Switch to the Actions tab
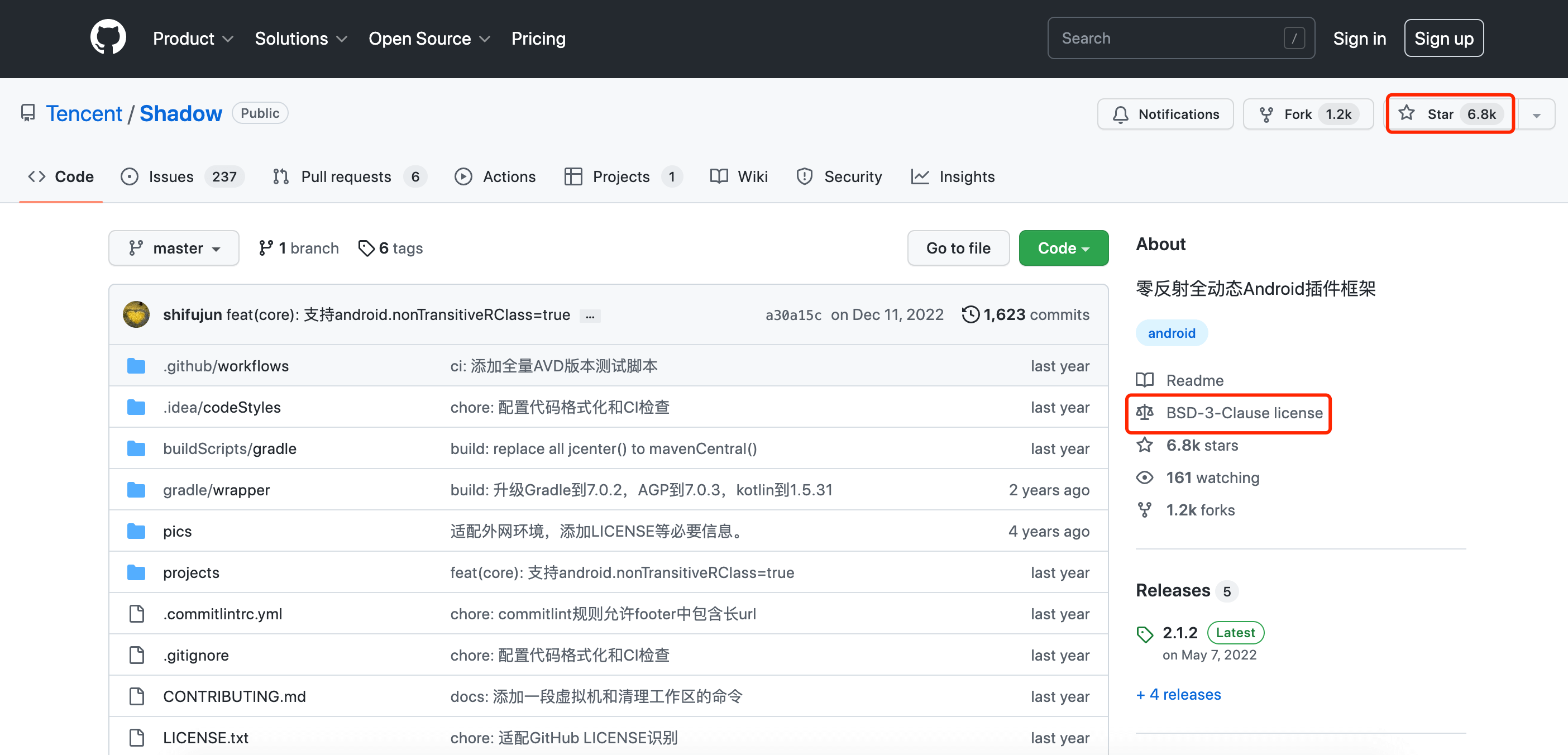The height and width of the screenshot is (755, 1568). [x=495, y=176]
